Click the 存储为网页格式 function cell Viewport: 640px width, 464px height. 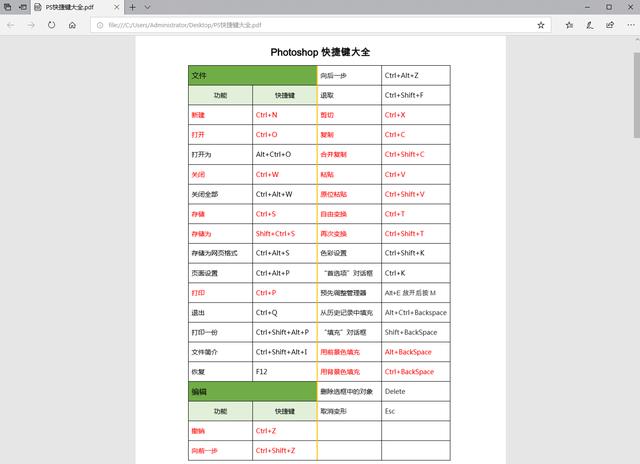coord(220,253)
